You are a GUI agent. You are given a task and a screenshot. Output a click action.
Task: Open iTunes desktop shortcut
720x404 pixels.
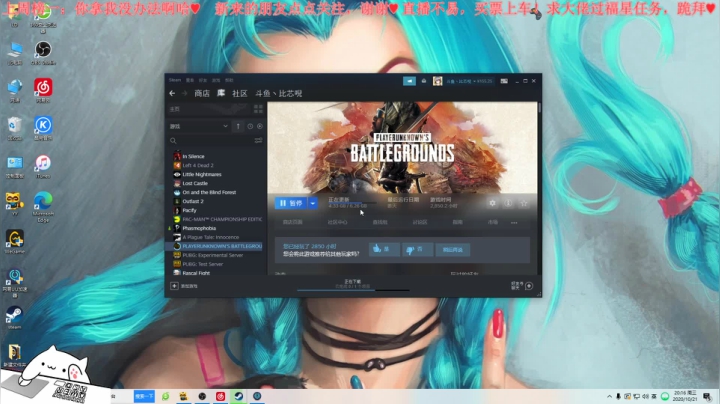coord(43,167)
